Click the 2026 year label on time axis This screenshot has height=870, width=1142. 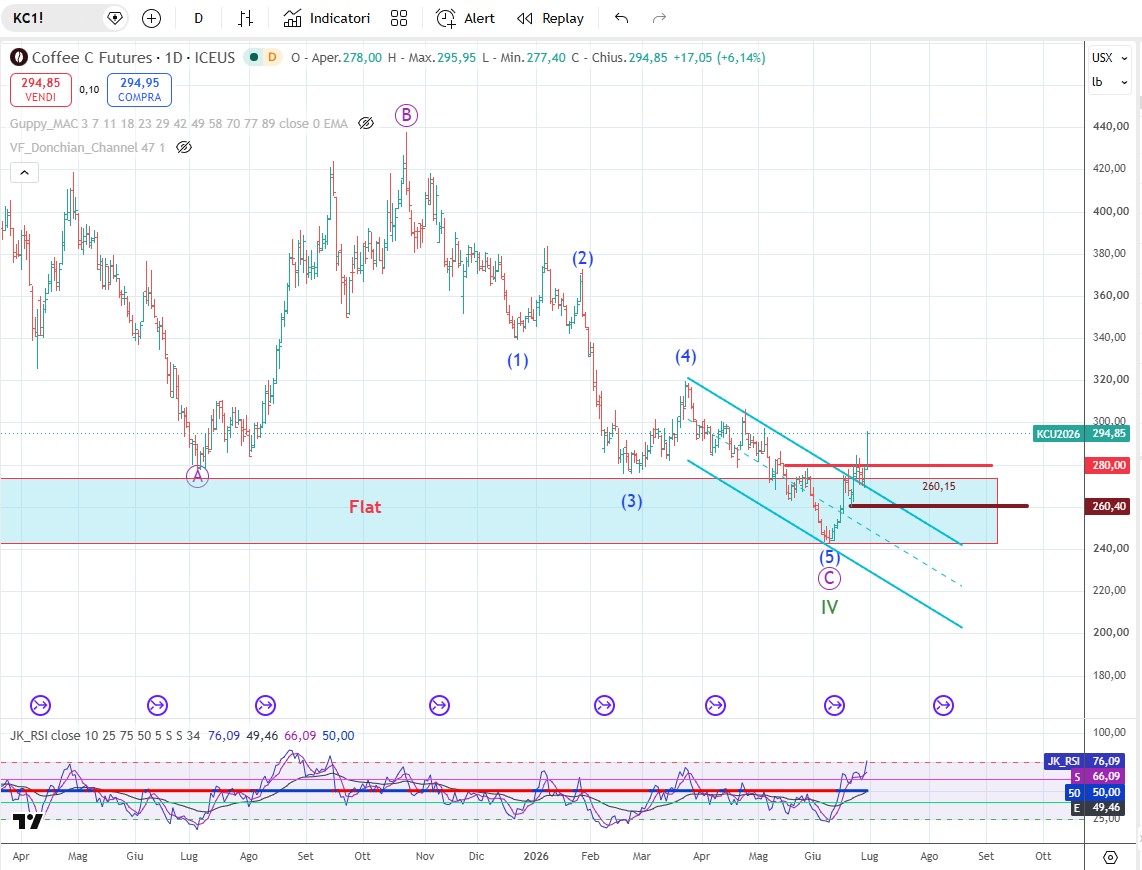(x=536, y=856)
